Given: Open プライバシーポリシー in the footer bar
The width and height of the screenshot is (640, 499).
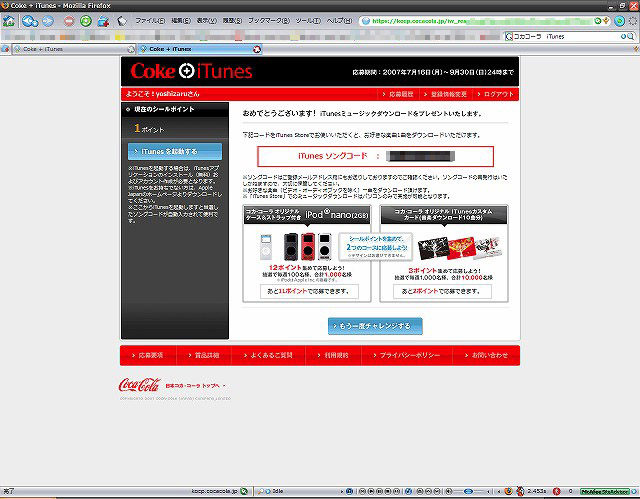Looking at the screenshot, I should pyautogui.click(x=407, y=355).
